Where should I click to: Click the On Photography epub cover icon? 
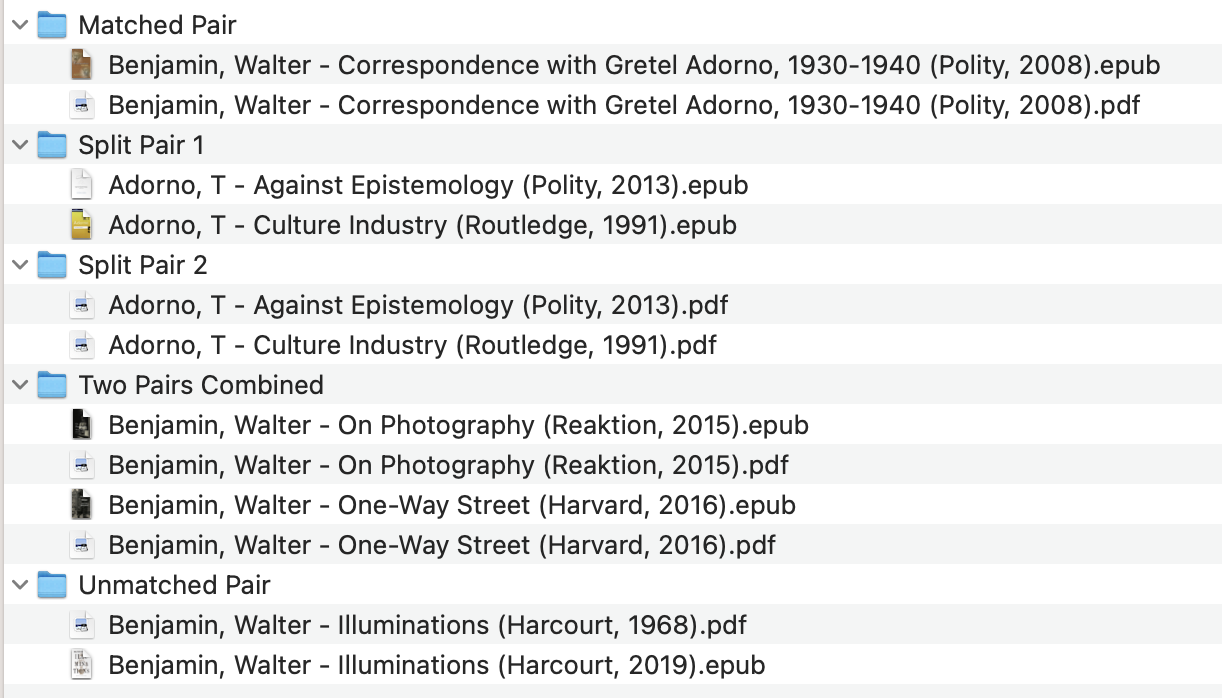point(82,425)
